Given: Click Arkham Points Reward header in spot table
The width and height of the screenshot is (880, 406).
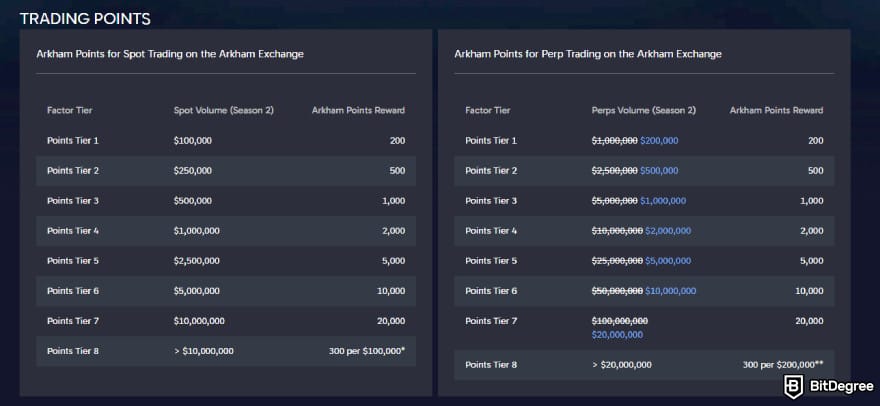Looking at the screenshot, I should 358,111.
